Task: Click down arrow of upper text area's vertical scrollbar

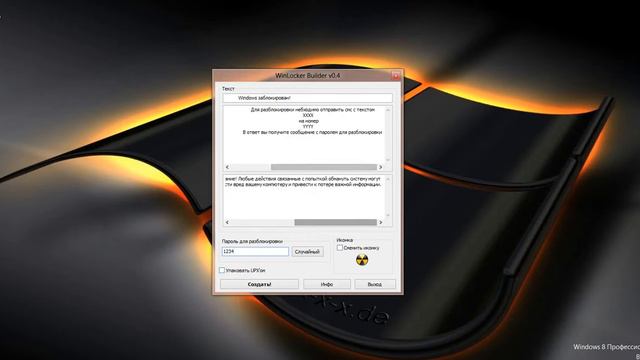Action: 388,160
